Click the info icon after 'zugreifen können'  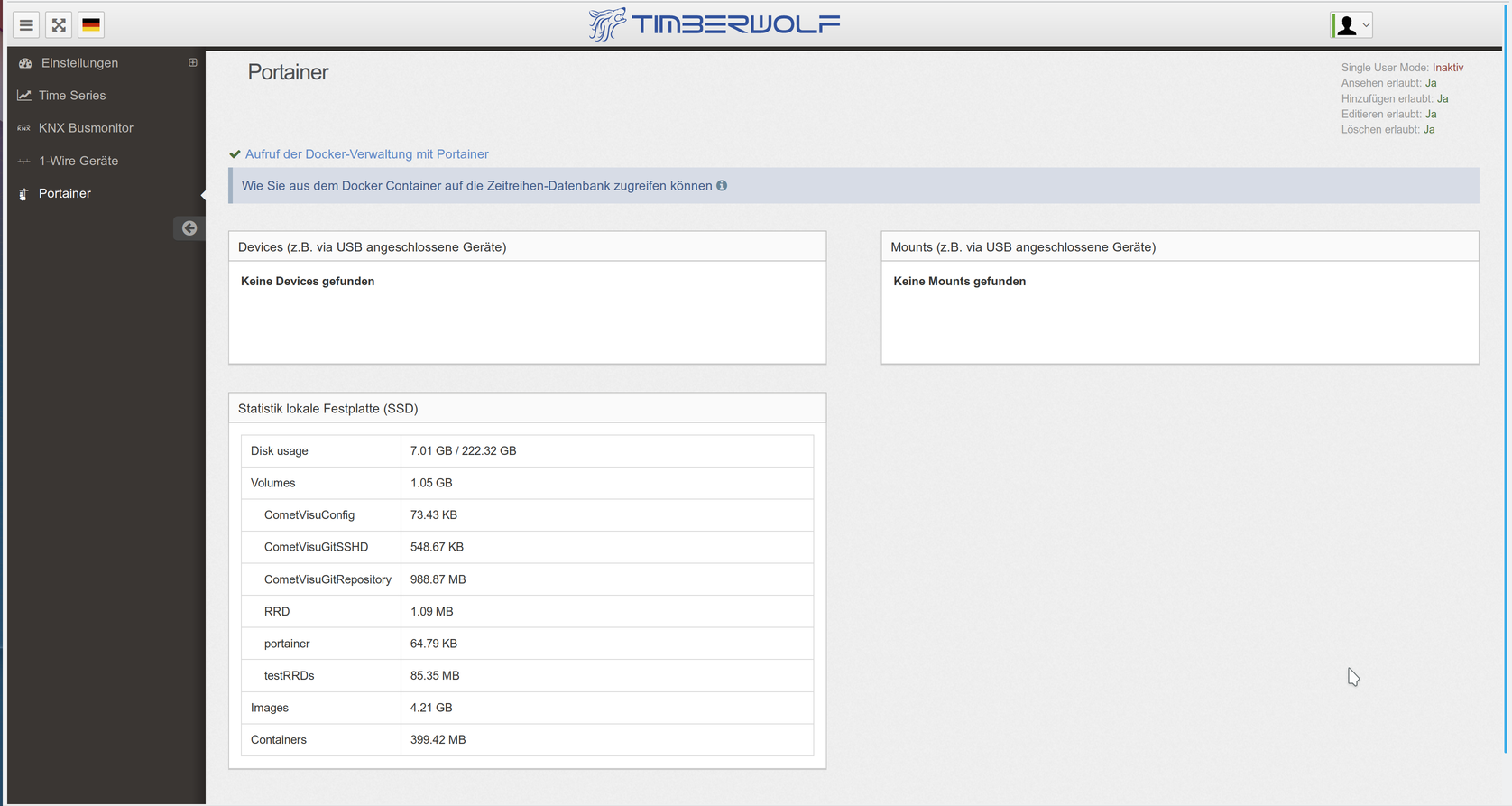(x=722, y=186)
